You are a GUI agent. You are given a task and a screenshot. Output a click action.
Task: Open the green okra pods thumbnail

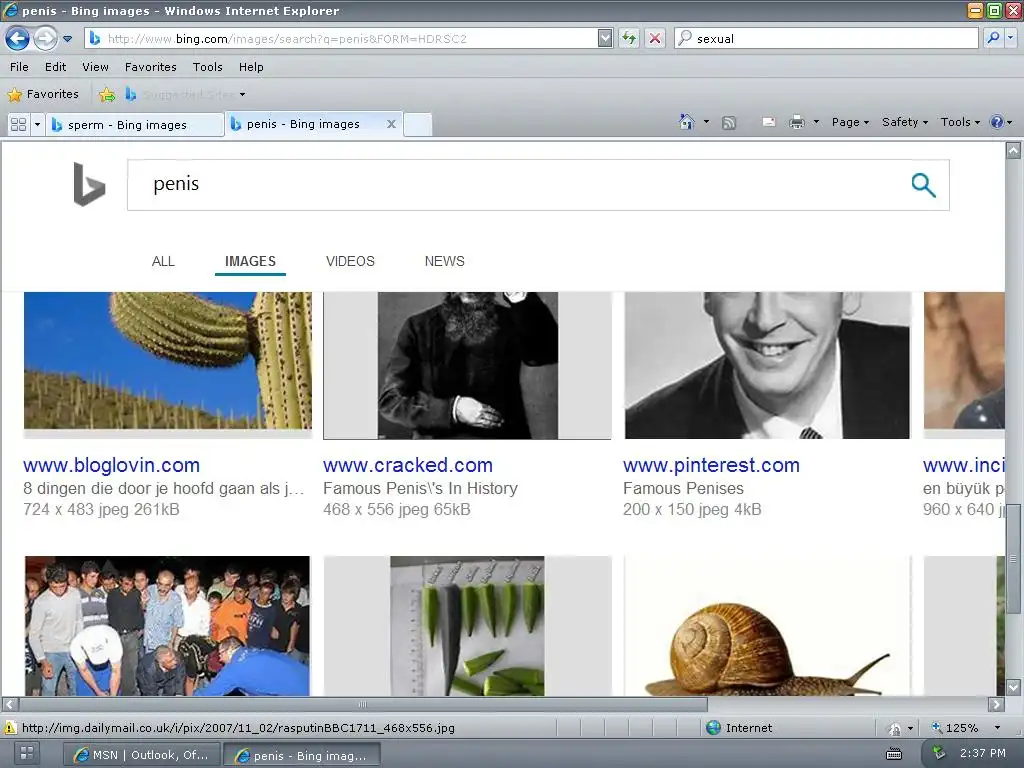pos(468,626)
